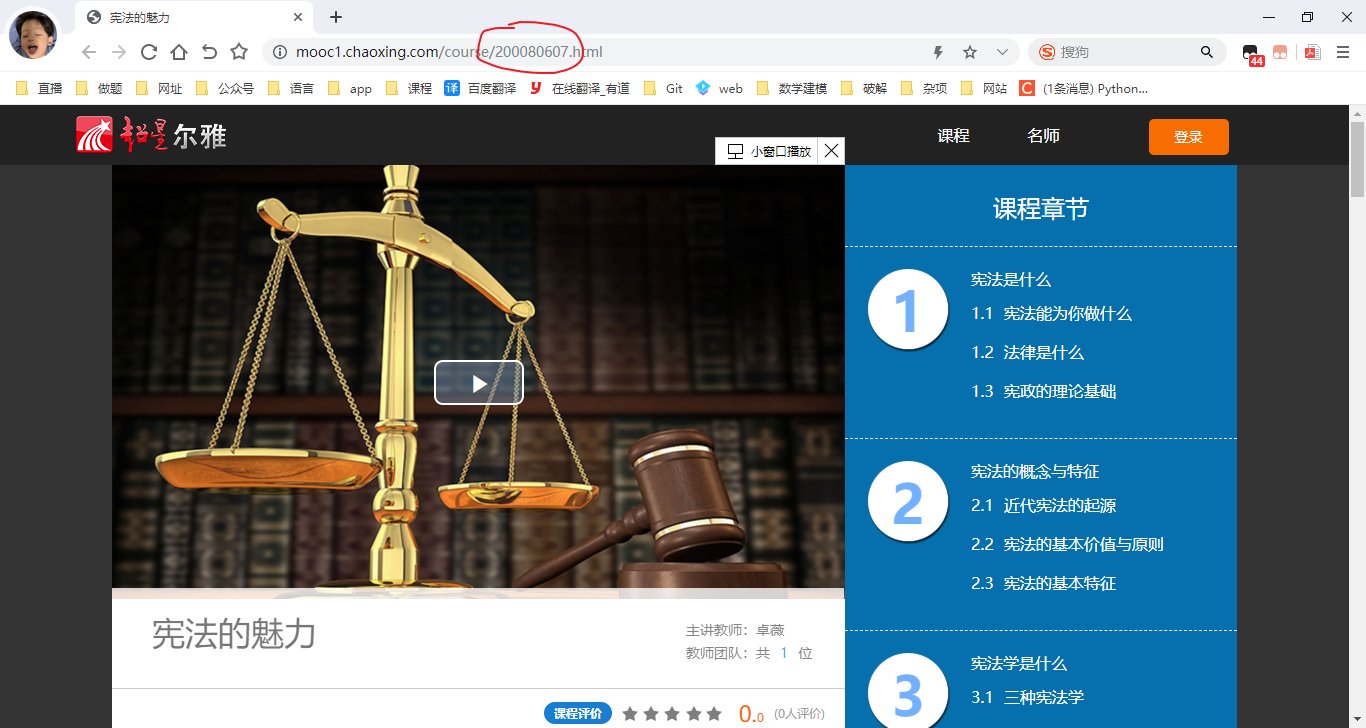Expand the address bar dropdown arrow
Image resolution: width=1366 pixels, height=728 pixels.
click(1002, 52)
